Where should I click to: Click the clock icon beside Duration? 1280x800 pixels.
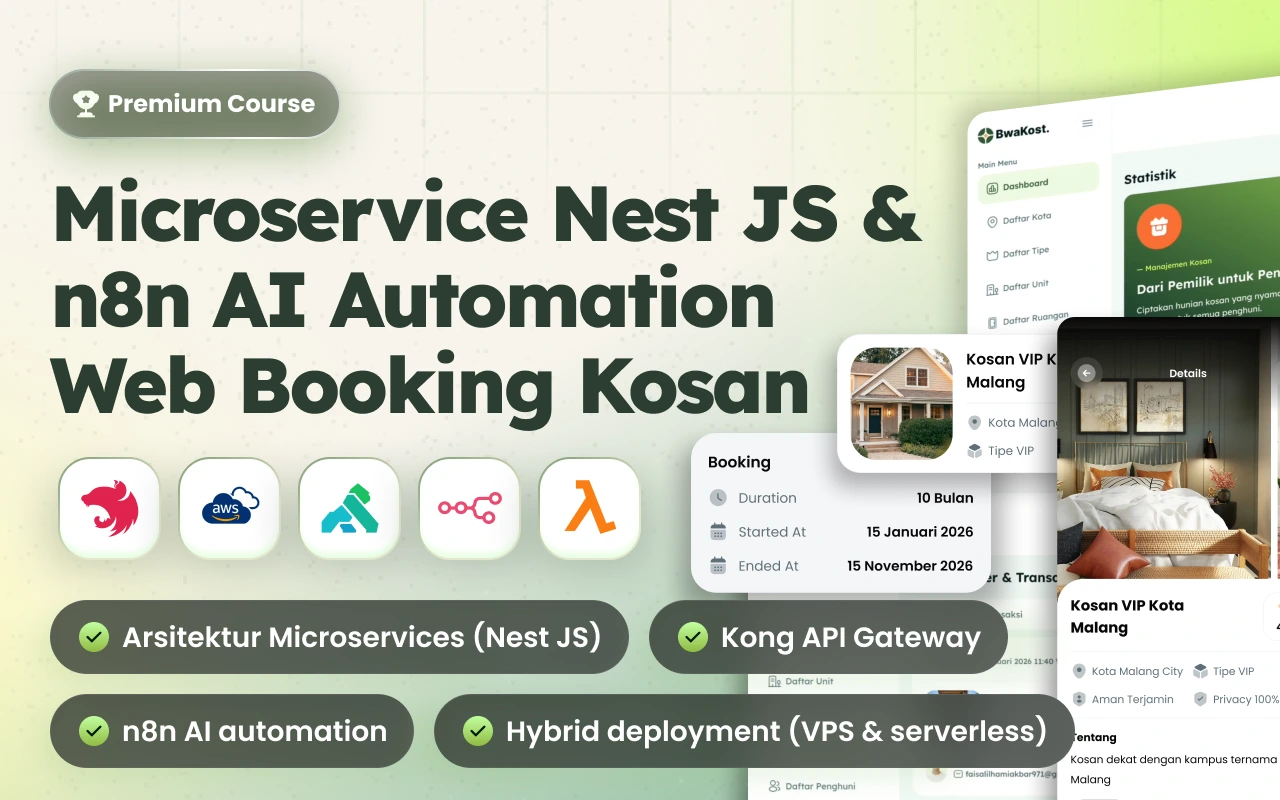[718, 497]
